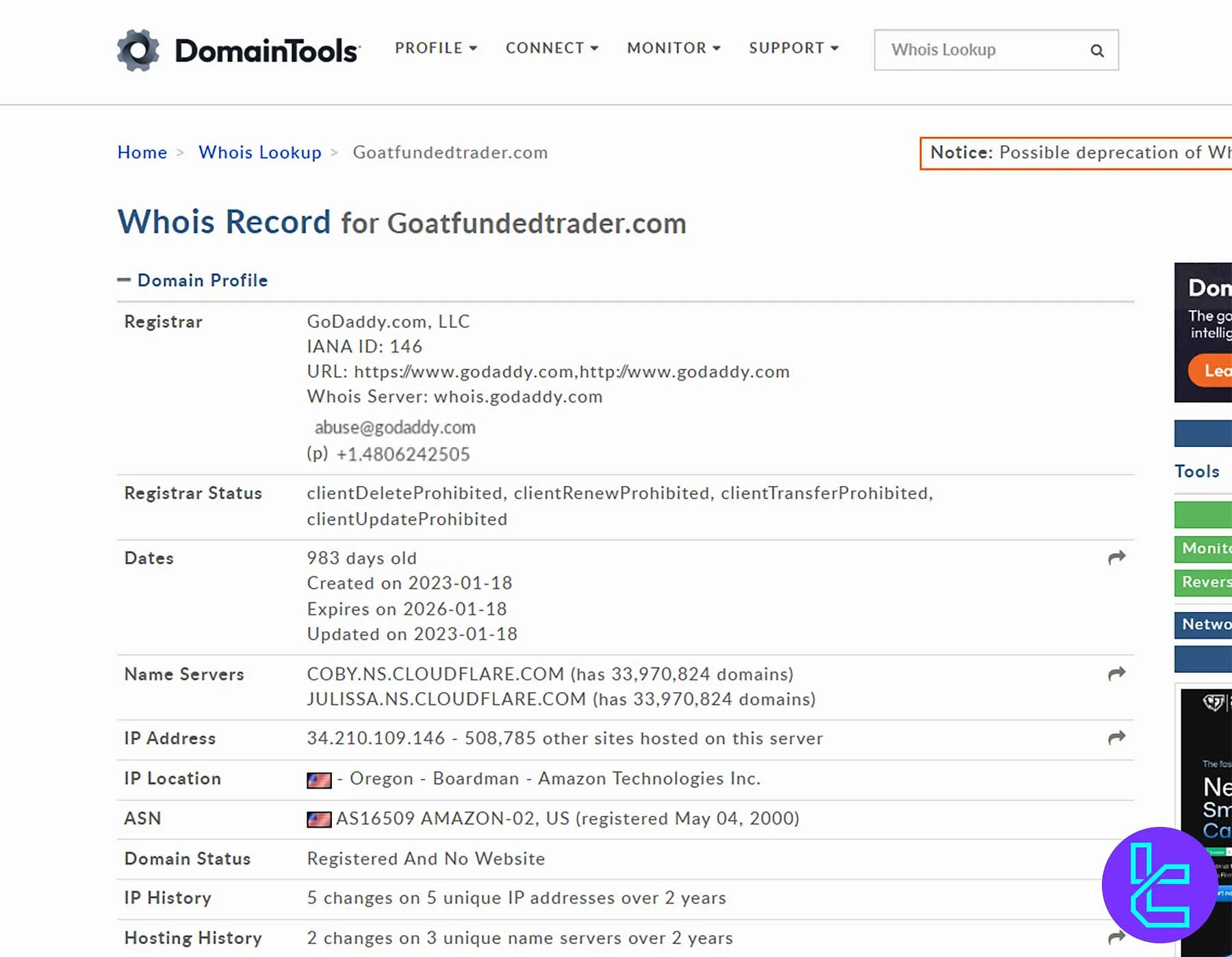Click the share arrow in IP Address row
The height and width of the screenshot is (957, 1232).
pos(1116,738)
